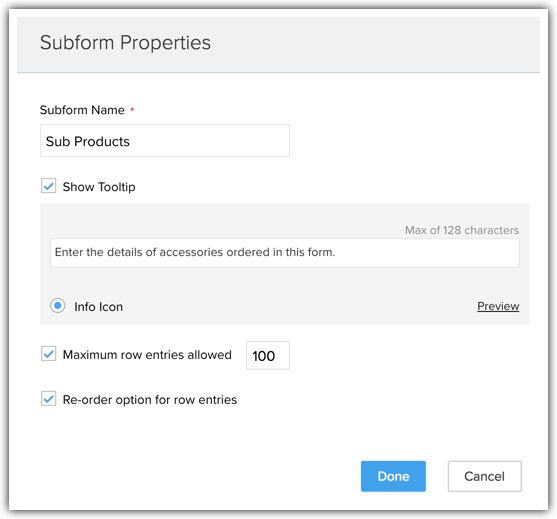The height and width of the screenshot is (519, 557).
Task: Select the Info Icon radio button
Action: pos(58,306)
